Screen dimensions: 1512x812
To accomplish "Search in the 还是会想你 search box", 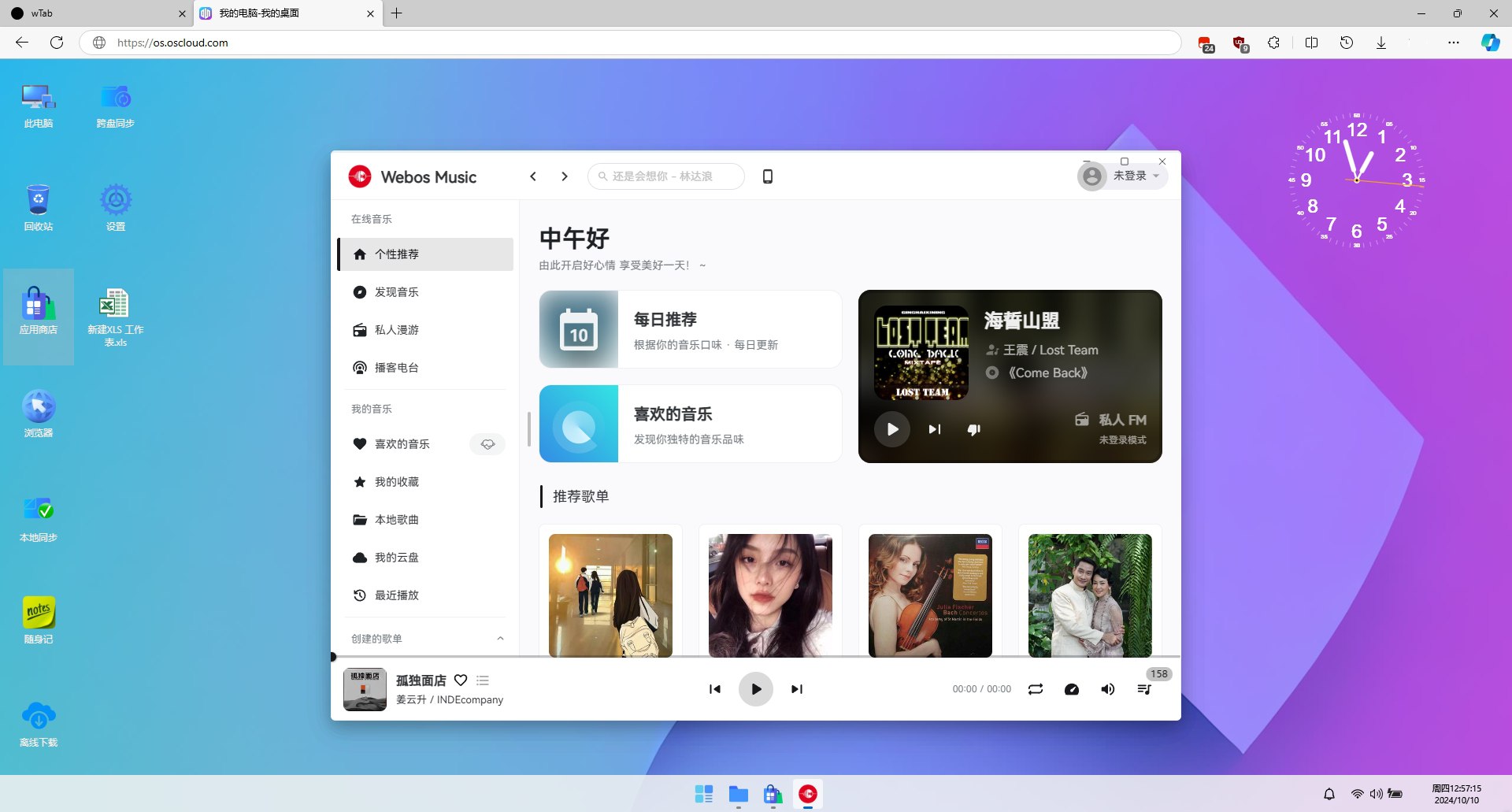I will click(666, 176).
